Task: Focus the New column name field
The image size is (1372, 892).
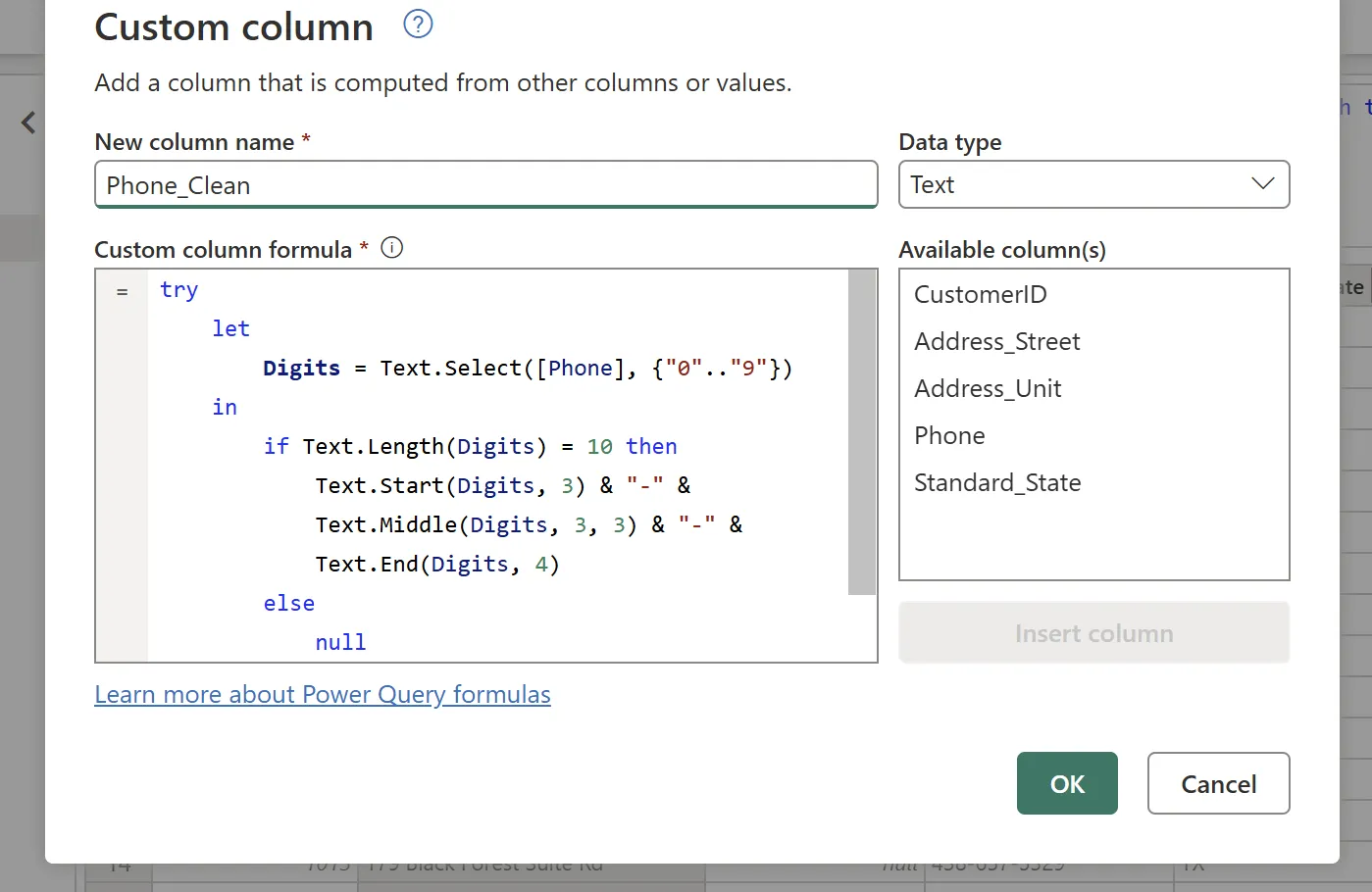Action: 485,185
